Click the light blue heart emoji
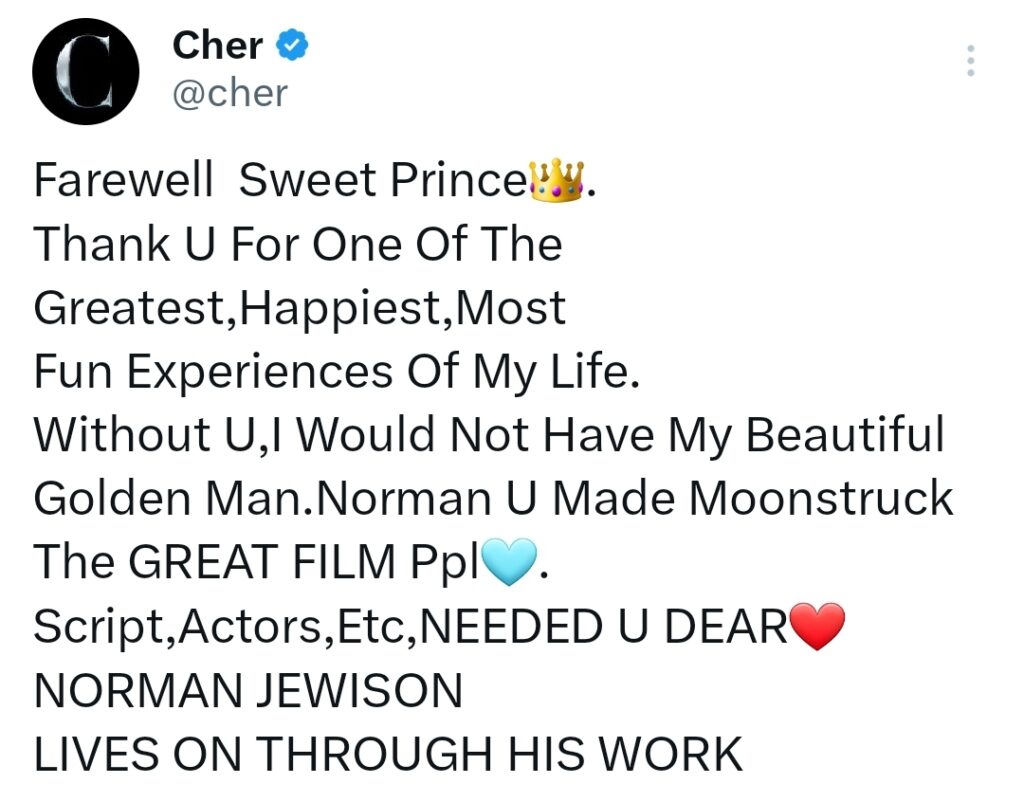 coord(509,562)
